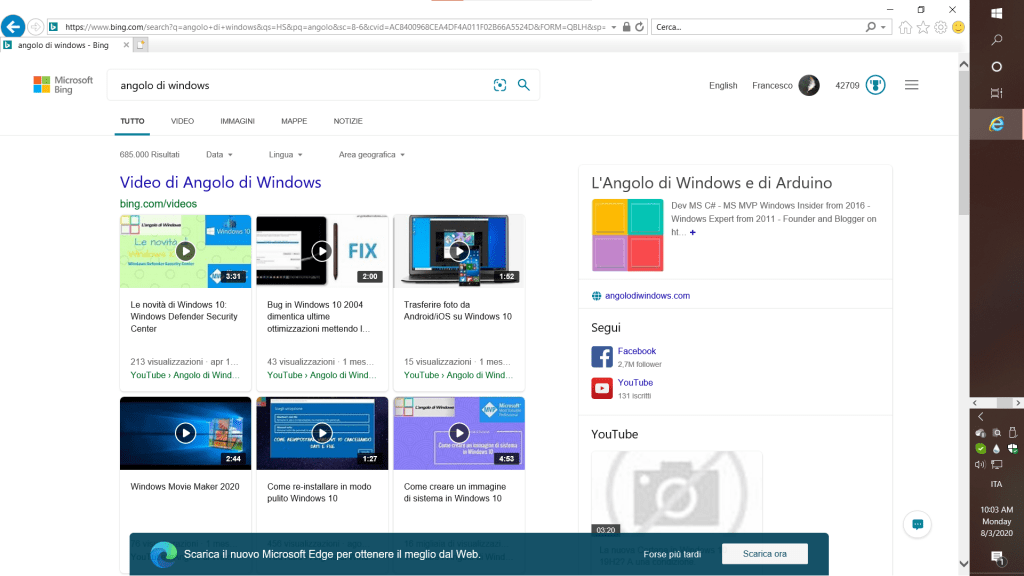Expand the Data filter dropdown
The image size is (1024, 576).
click(219, 155)
